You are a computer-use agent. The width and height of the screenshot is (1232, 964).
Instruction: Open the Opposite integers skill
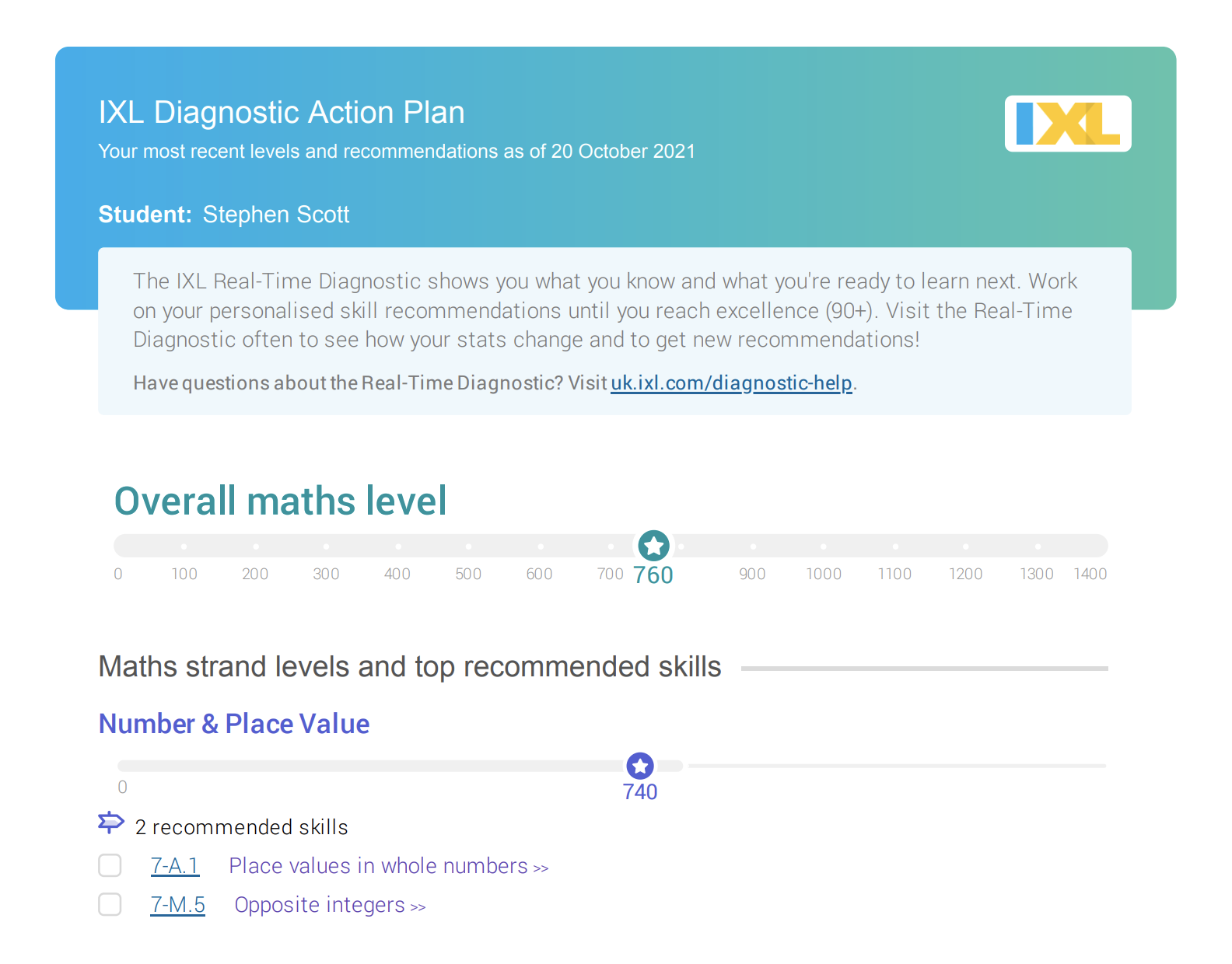pyautogui.click(x=321, y=905)
